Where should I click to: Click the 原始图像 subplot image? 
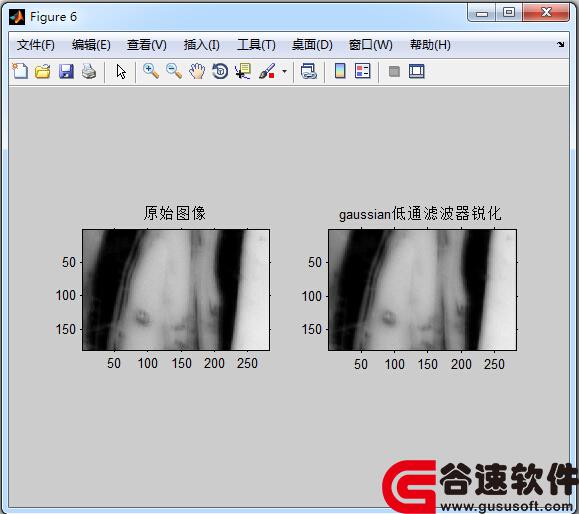[176, 290]
